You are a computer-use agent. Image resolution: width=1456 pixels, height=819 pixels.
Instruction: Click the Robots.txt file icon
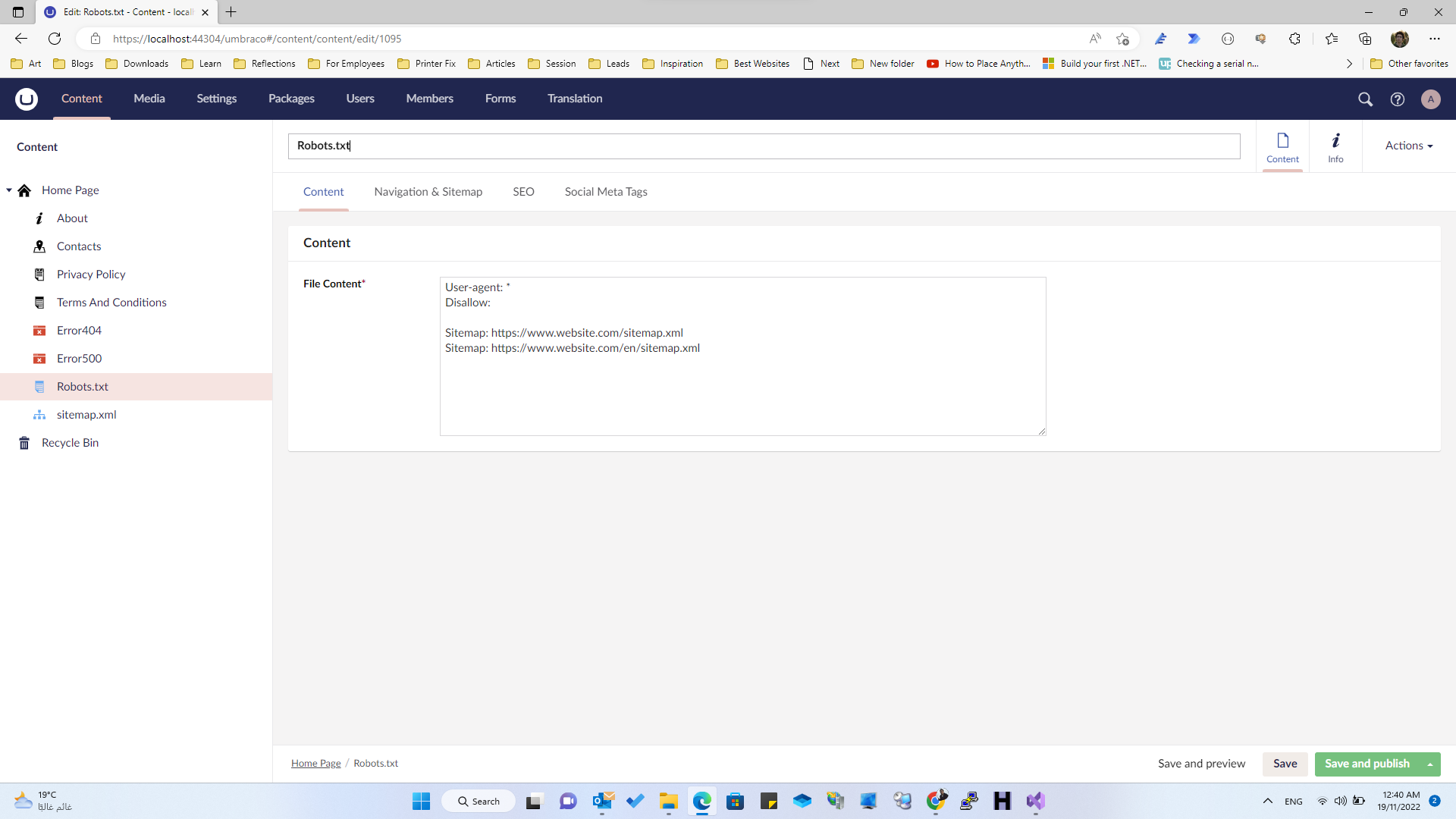[x=39, y=387]
